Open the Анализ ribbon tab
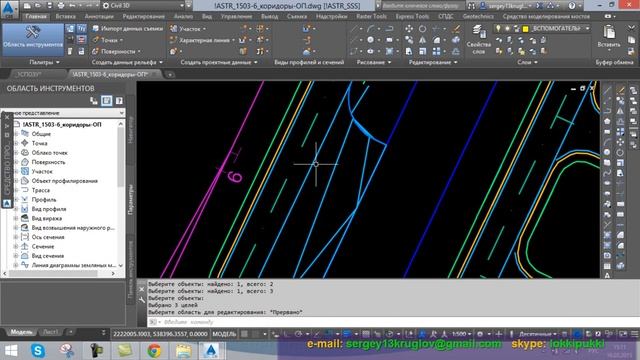The height and width of the screenshot is (360, 640). [x=183, y=16]
